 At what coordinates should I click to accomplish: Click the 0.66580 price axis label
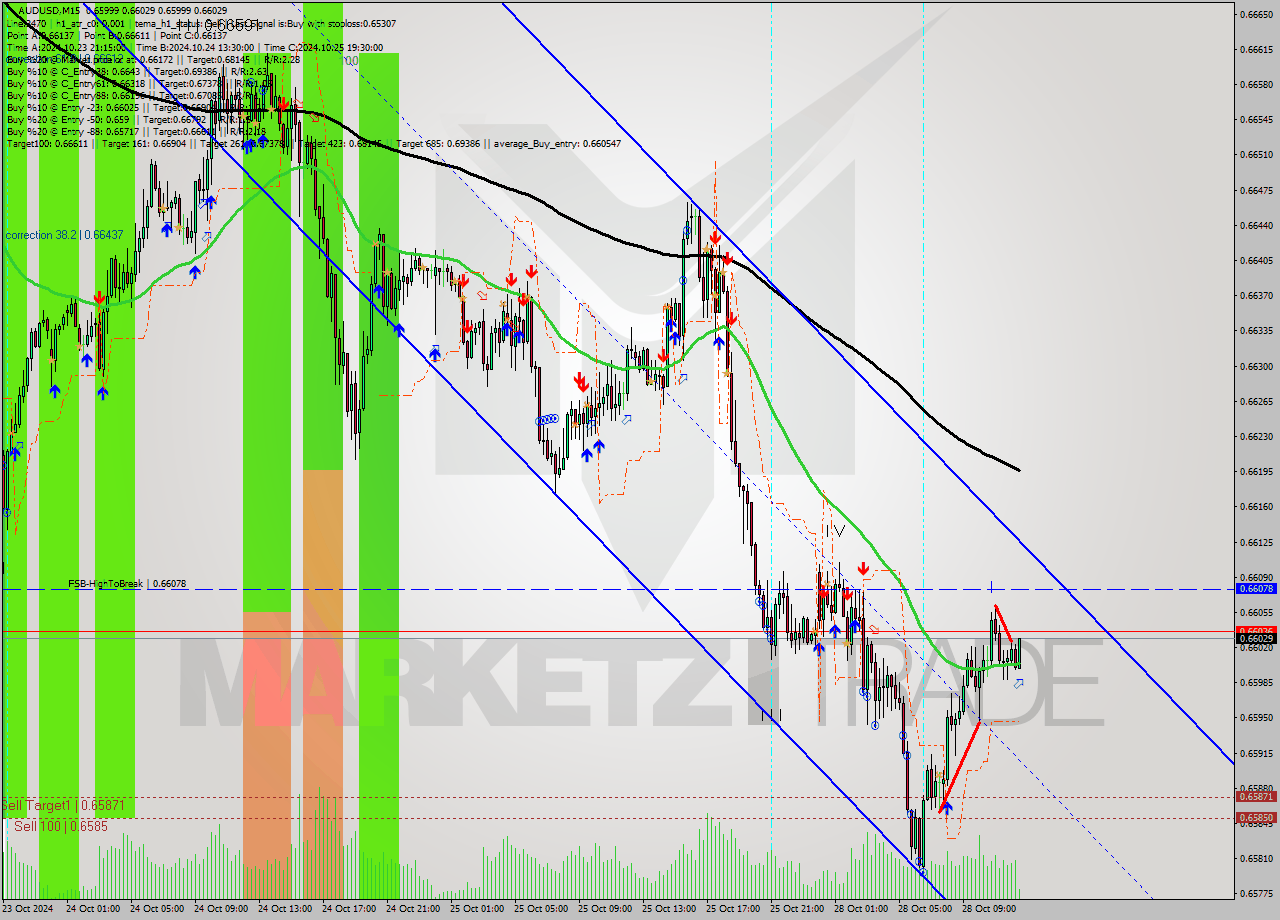coord(1256,84)
